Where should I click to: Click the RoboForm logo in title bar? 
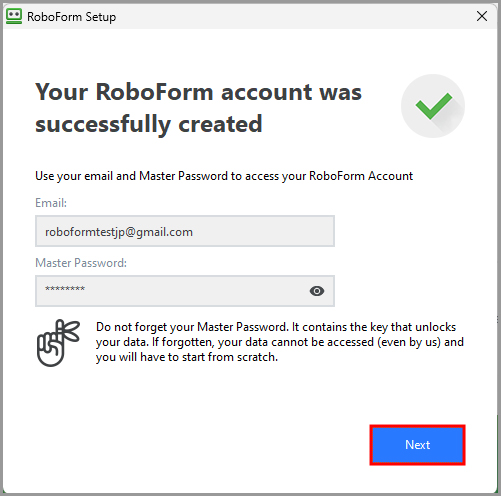coord(14,16)
